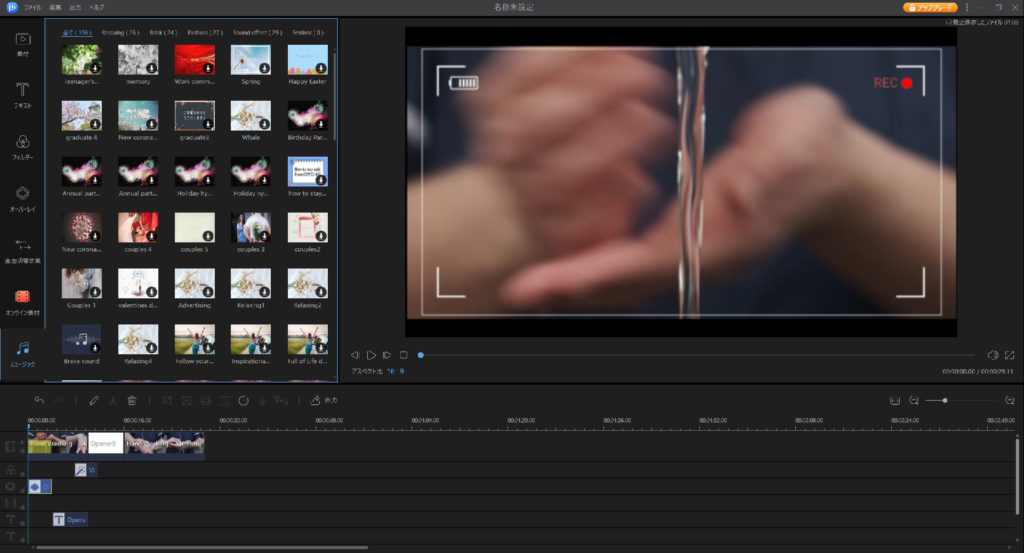
Task: Select 'Advertising' music thumbnail
Action: point(195,284)
